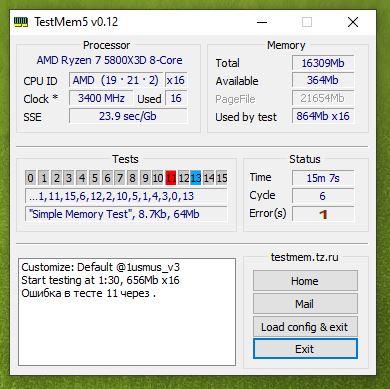The image size is (390, 389).
Task: Select test box 5
Action: pos(94,178)
